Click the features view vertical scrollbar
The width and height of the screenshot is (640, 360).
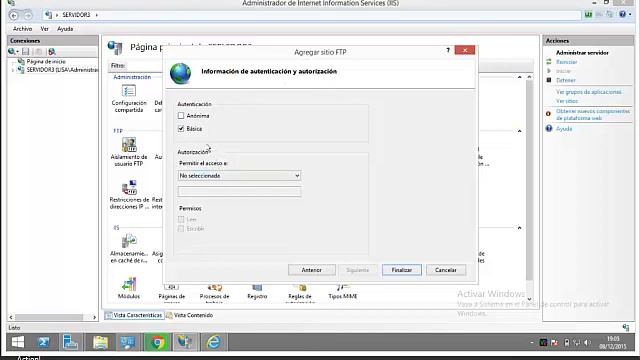529,180
